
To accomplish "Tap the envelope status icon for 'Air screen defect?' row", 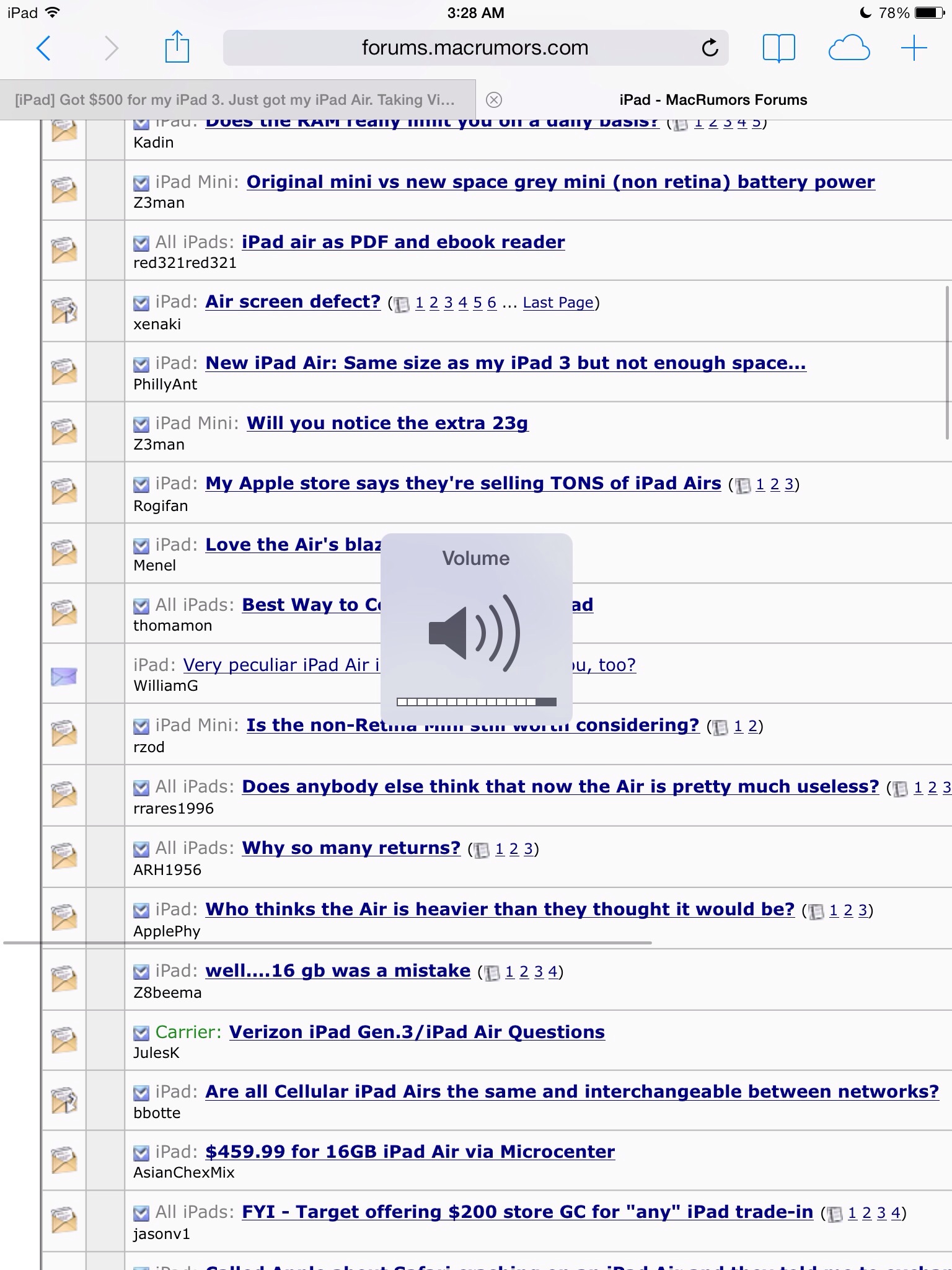I will [64, 311].
